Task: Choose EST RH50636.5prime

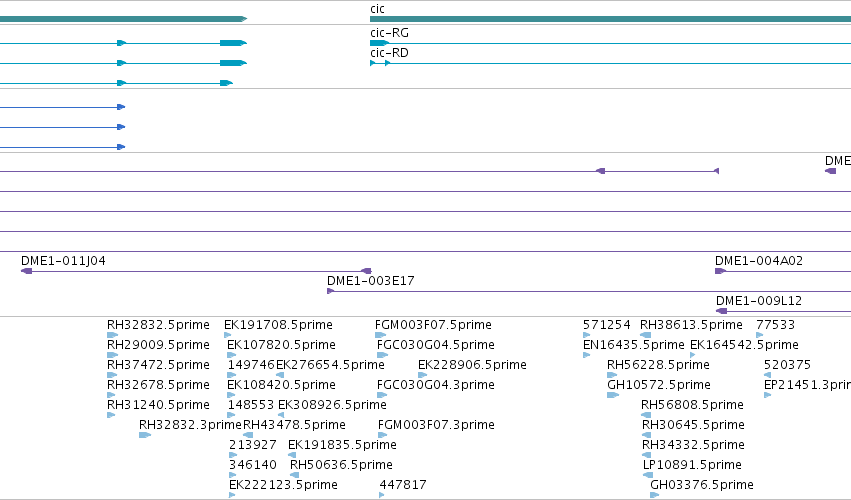Action: tap(341, 465)
